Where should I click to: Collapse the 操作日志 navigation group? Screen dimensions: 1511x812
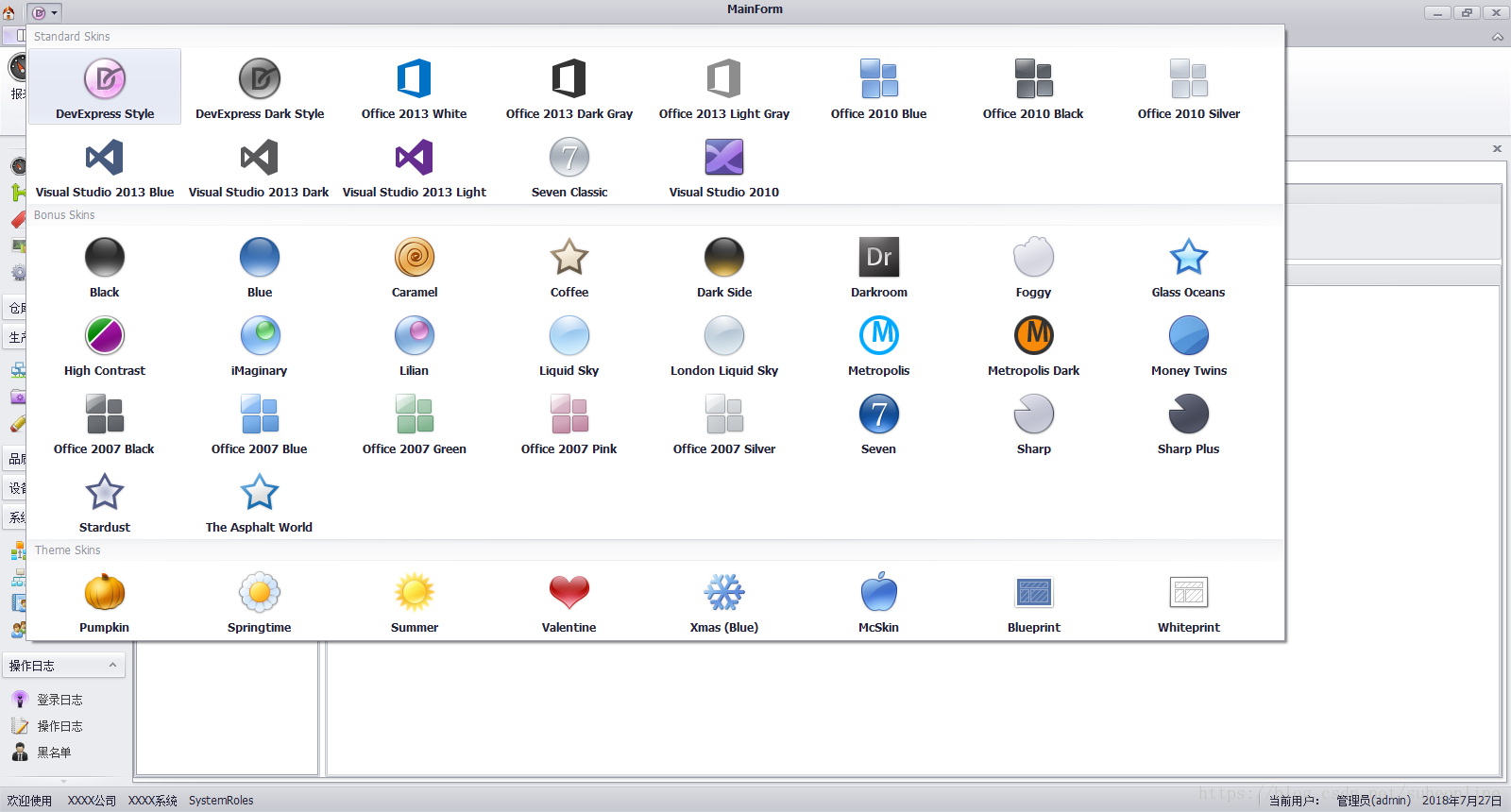click(112, 666)
